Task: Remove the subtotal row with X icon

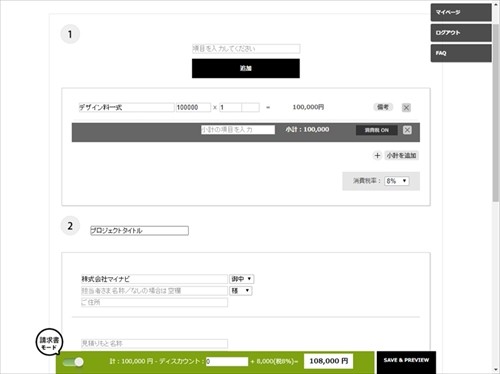Action: [407, 130]
